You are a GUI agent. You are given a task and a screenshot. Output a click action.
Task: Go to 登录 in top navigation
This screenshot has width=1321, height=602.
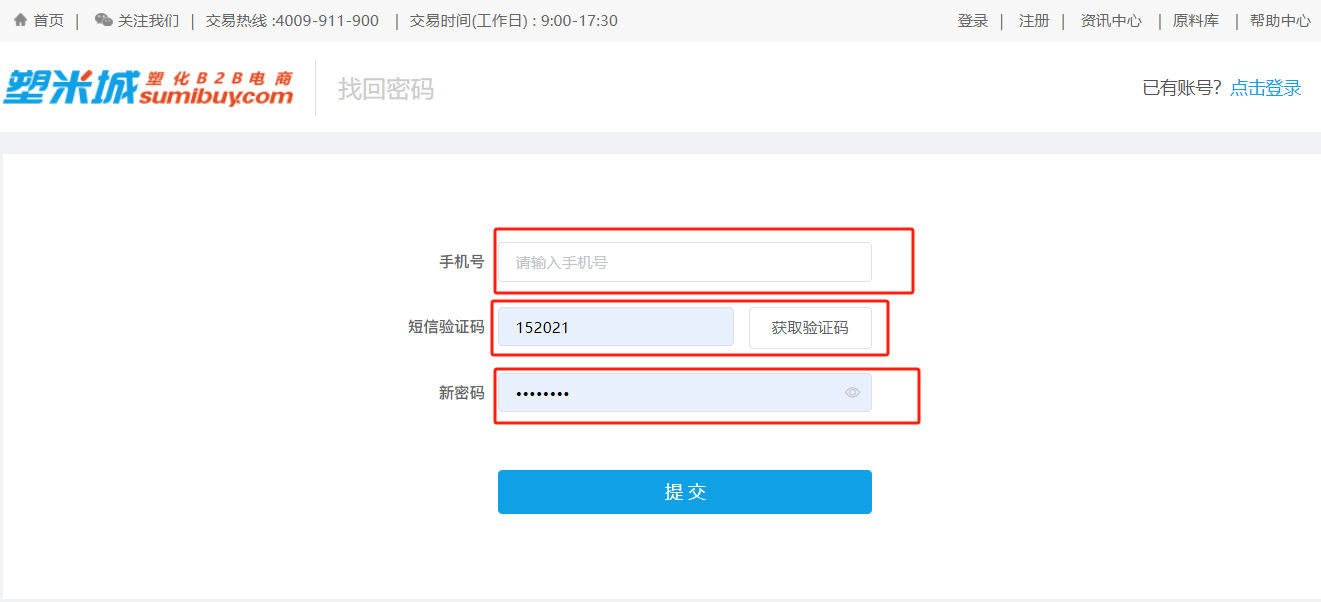[x=972, y=21]
